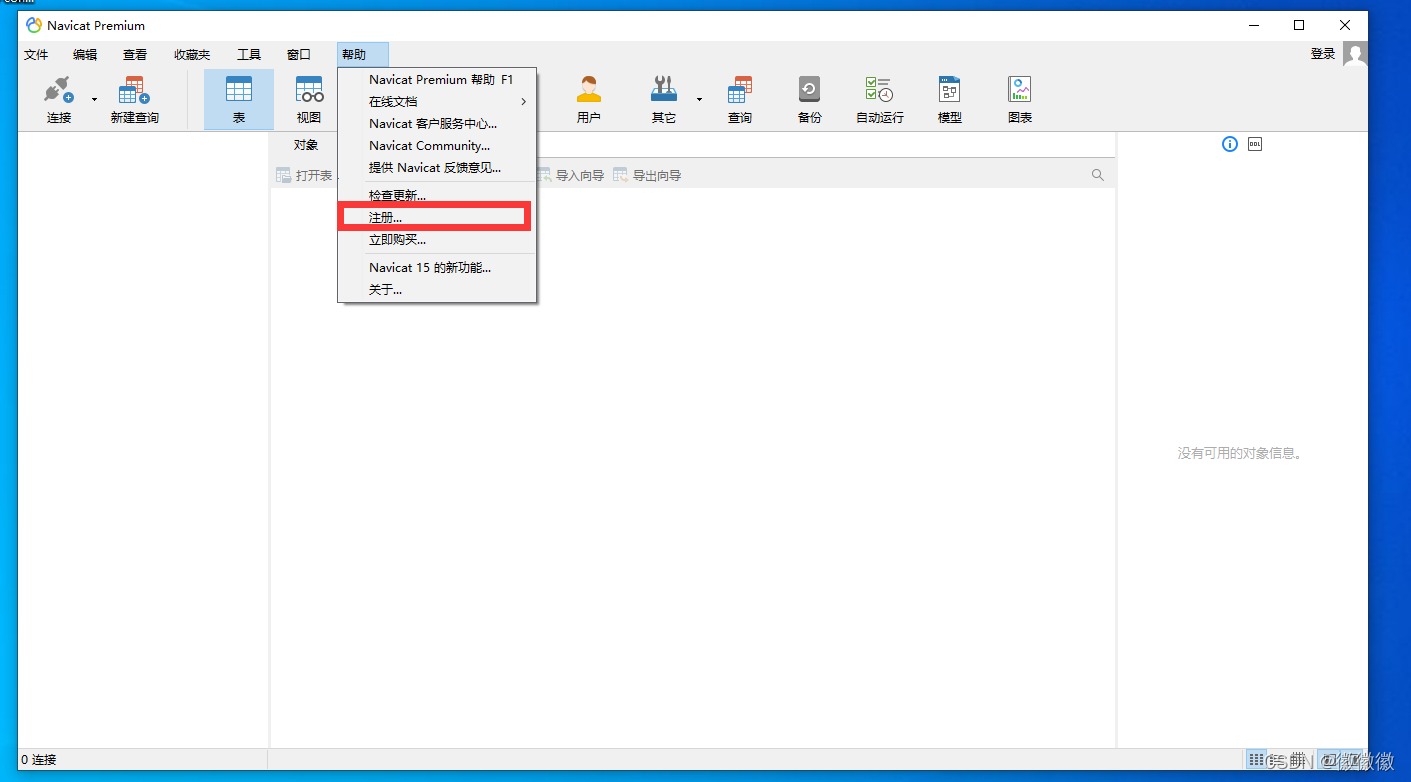This screenshot has height=782, width=1411.
Task: Open the Tools (工具) menu
Action: [x=249, y=55]
